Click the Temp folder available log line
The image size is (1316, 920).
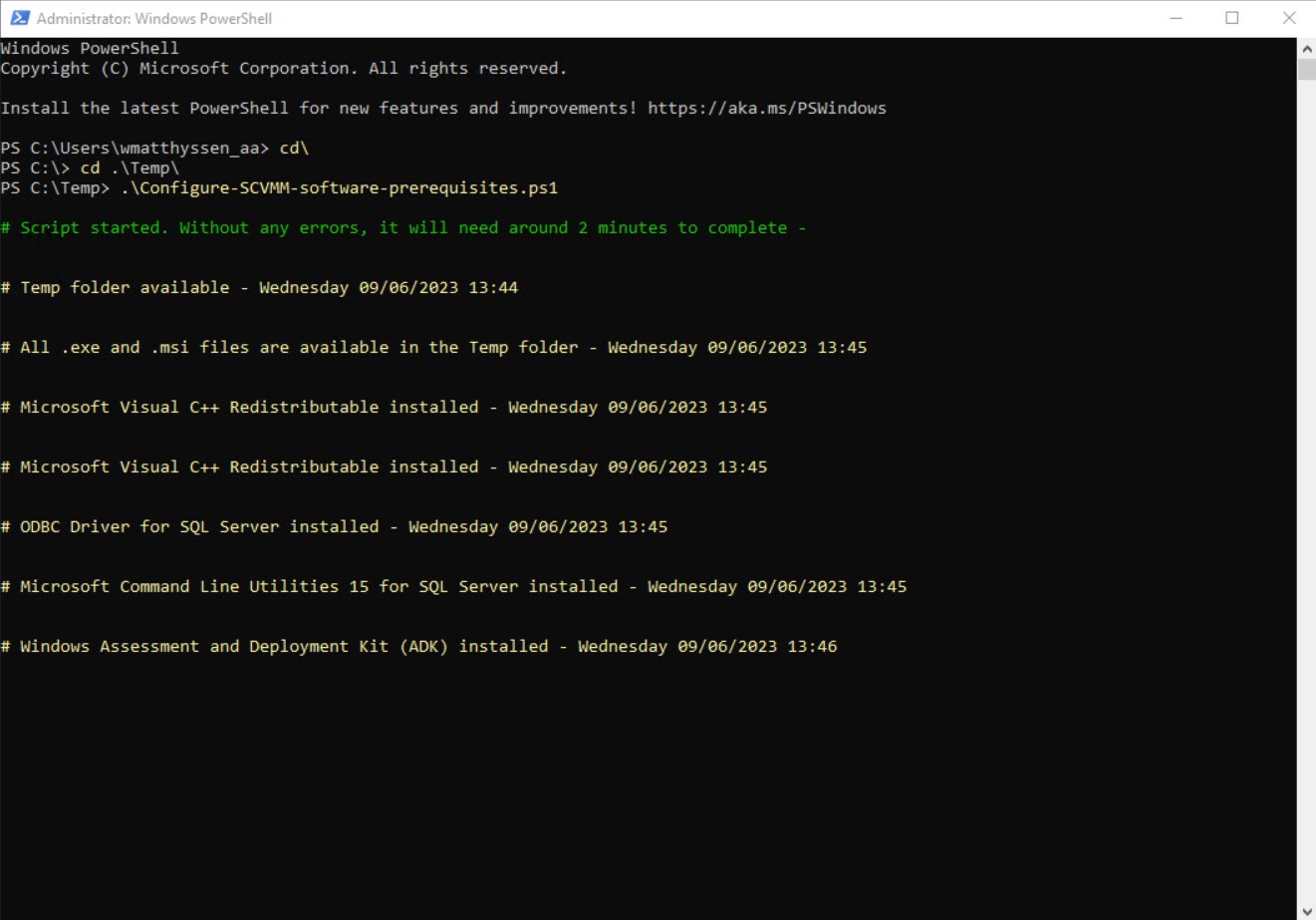pyautogui.click(x=261, y=287)
